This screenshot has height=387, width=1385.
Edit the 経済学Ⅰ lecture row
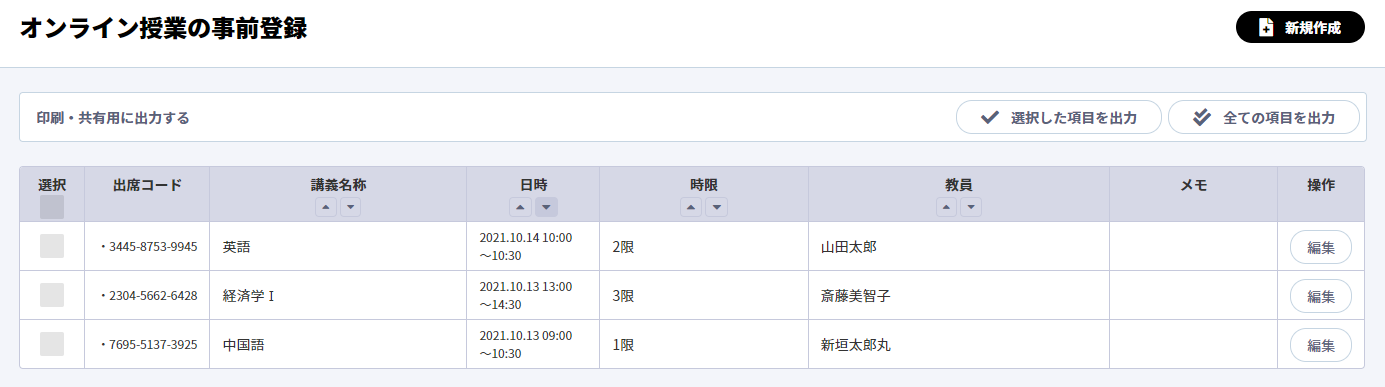tap(1321, 296)
